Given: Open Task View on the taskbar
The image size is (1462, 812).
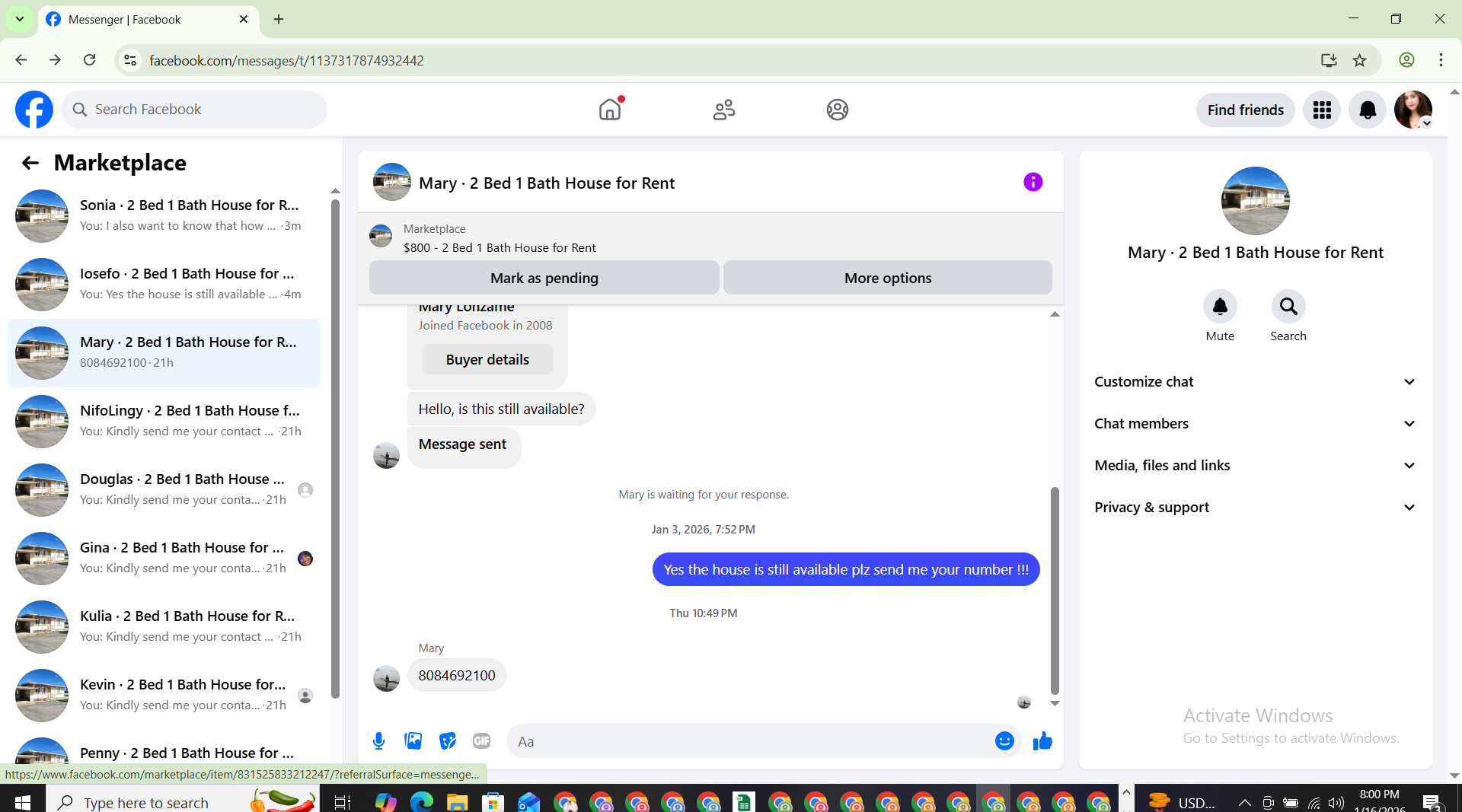Looking at the screenshot, I should tap(343, 802).
